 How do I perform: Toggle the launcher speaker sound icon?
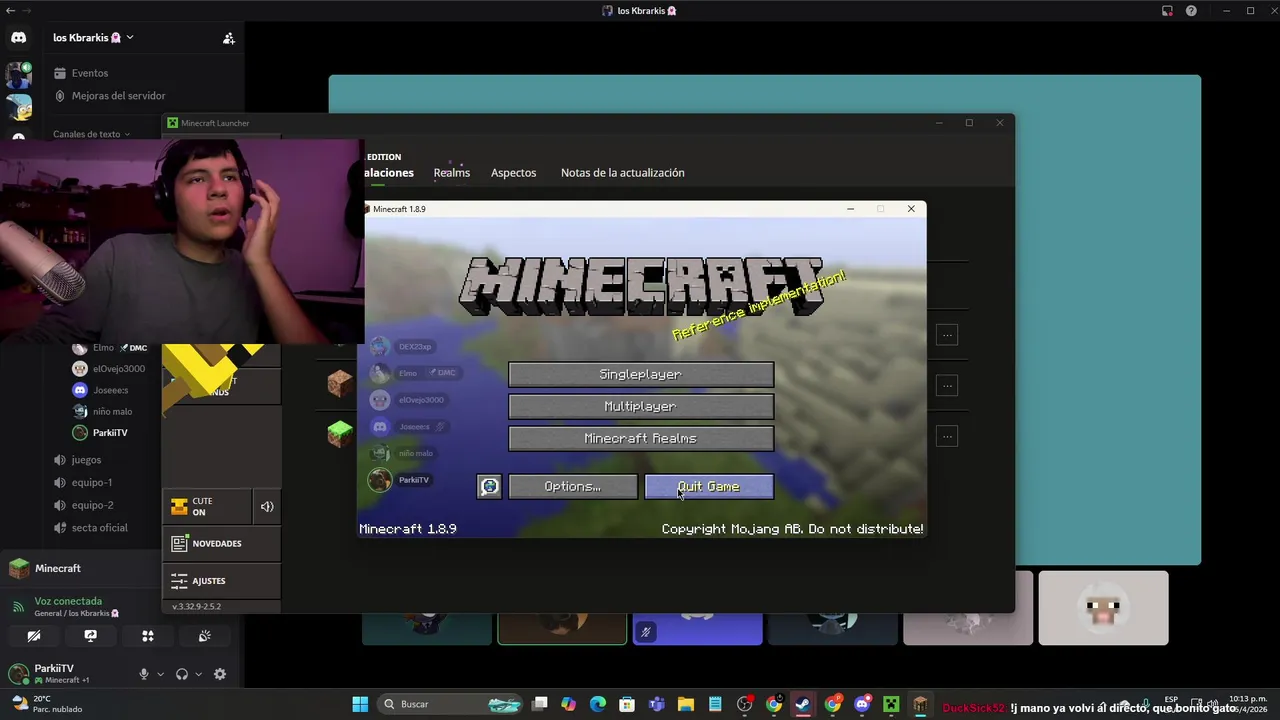[x=267, y=507]
